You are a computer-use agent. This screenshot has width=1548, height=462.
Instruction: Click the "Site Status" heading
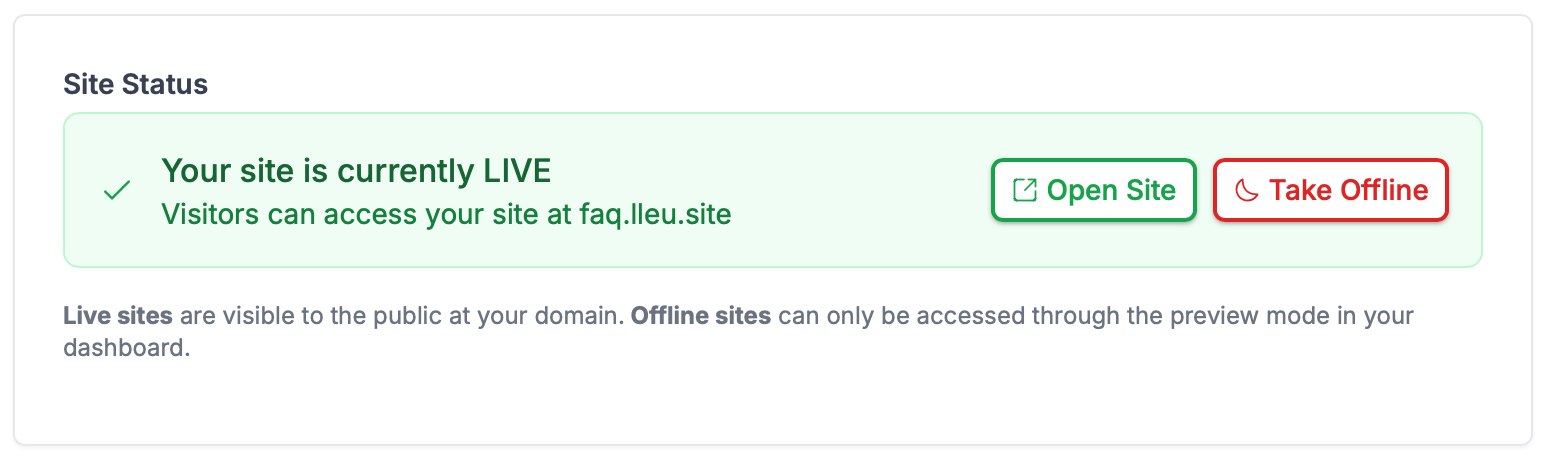click(135, 84)
